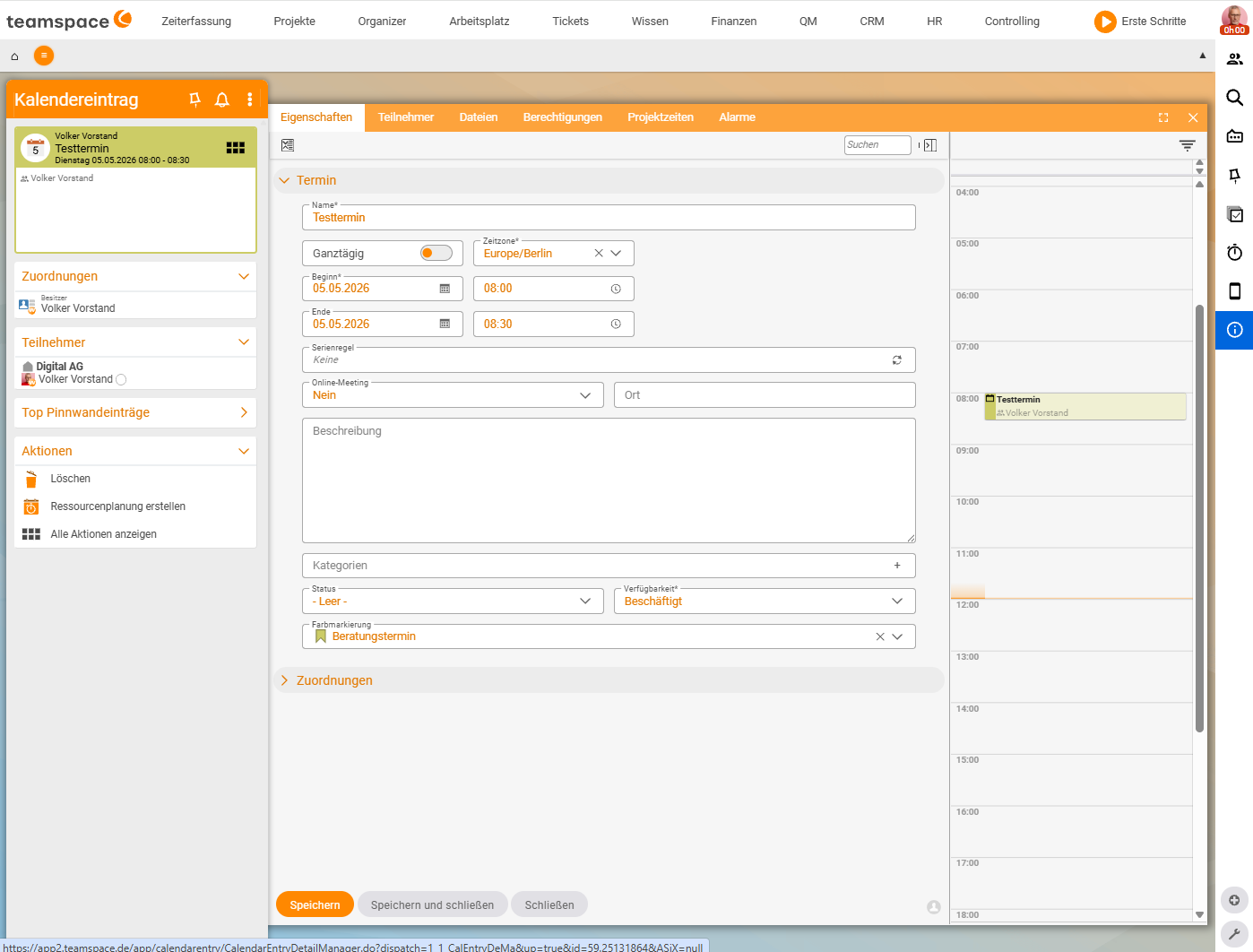The image size is (1253, 952).
Task: Open the Beginn time clock picker
Action: (616, 289)
